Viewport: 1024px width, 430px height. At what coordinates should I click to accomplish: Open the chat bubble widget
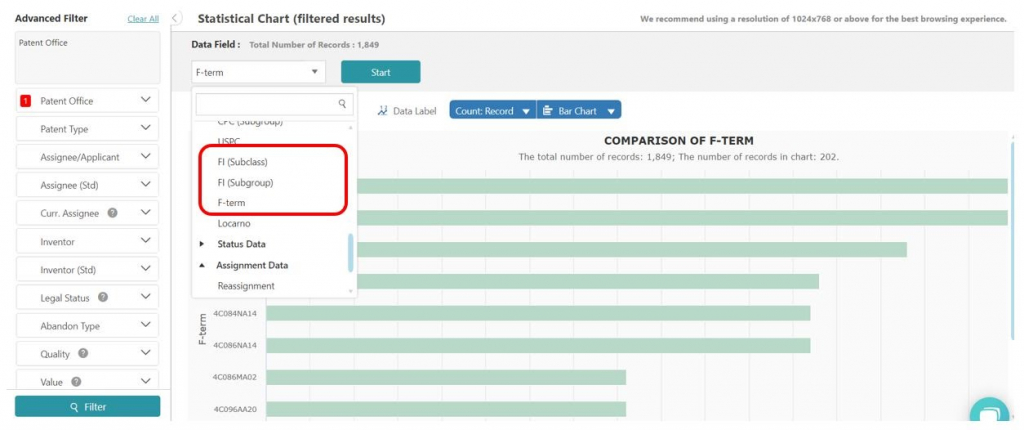[989, 413]
